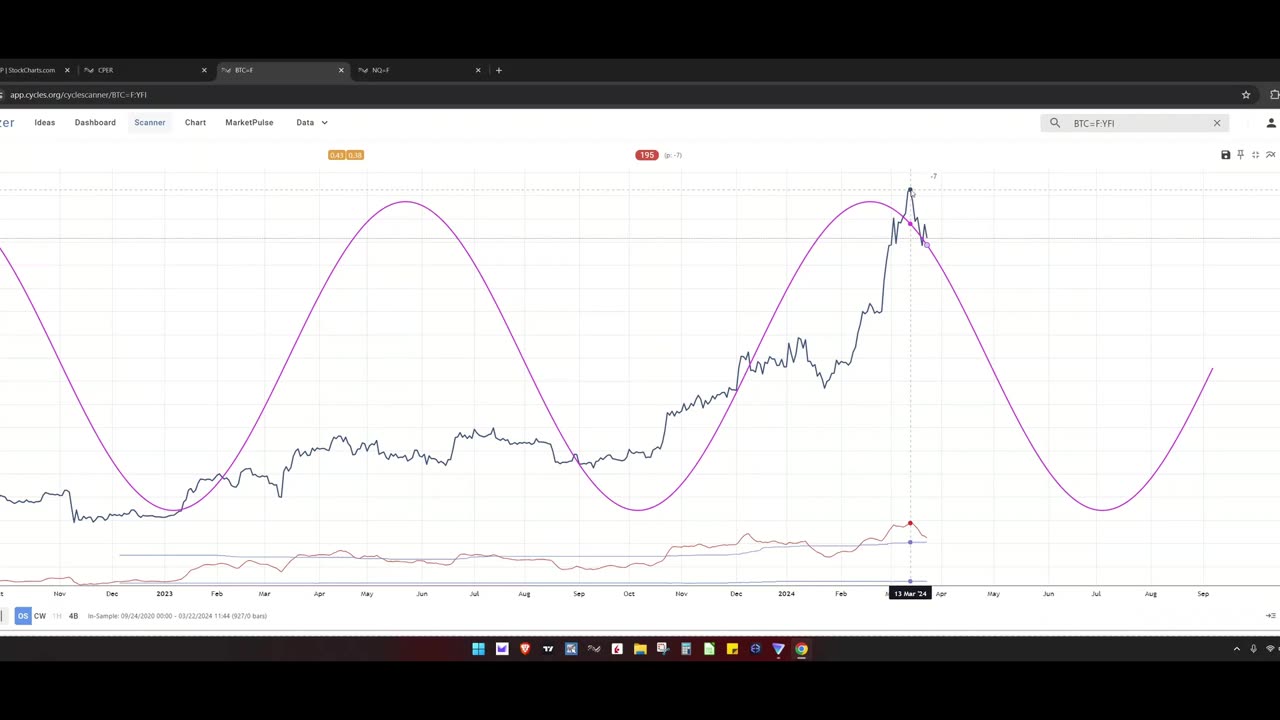
Task: Show hidden system tray icons chevron
Action: (1237, 649)
